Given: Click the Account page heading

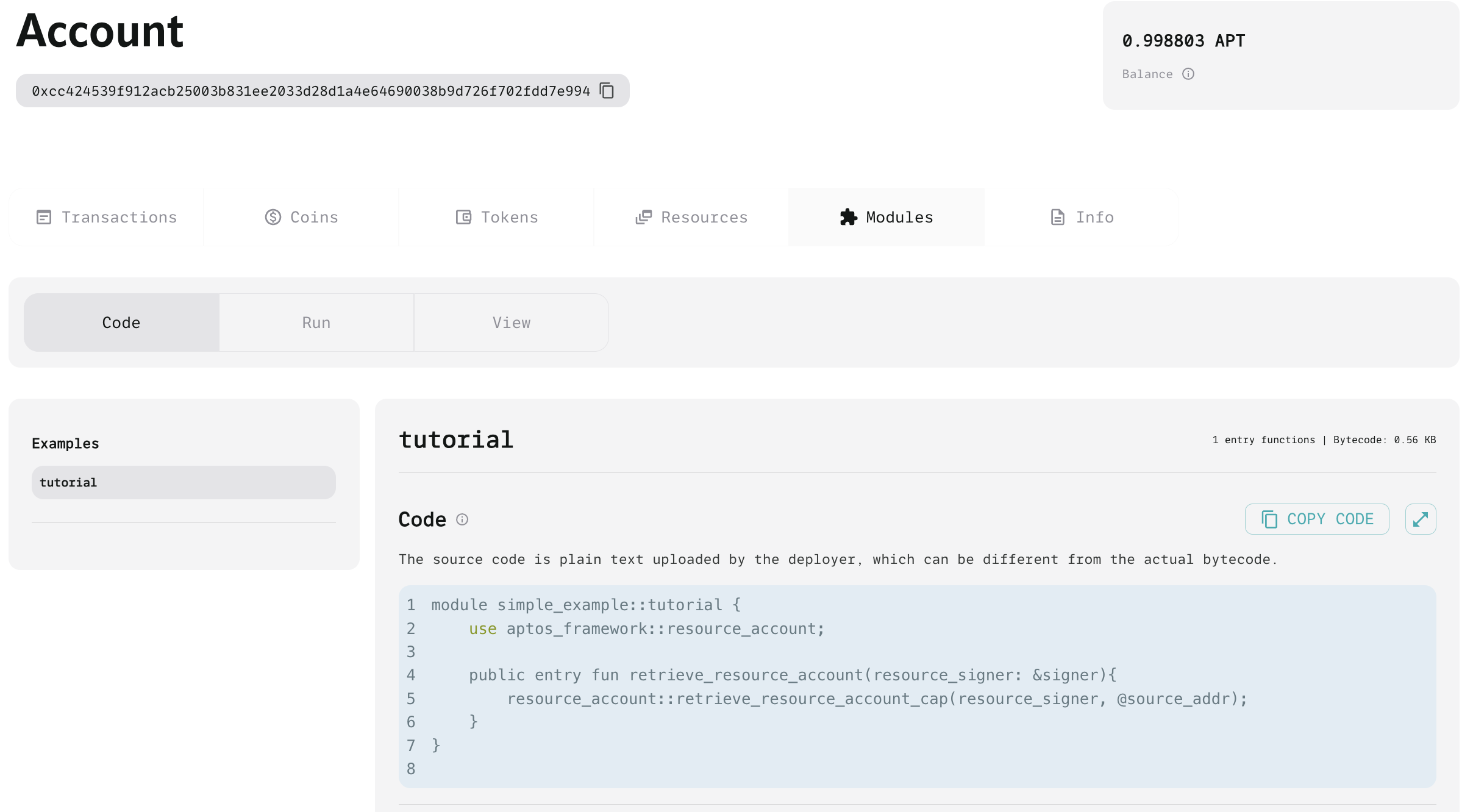Looking at the screenshot, I should pyautogui.click(x=100, y=30).
